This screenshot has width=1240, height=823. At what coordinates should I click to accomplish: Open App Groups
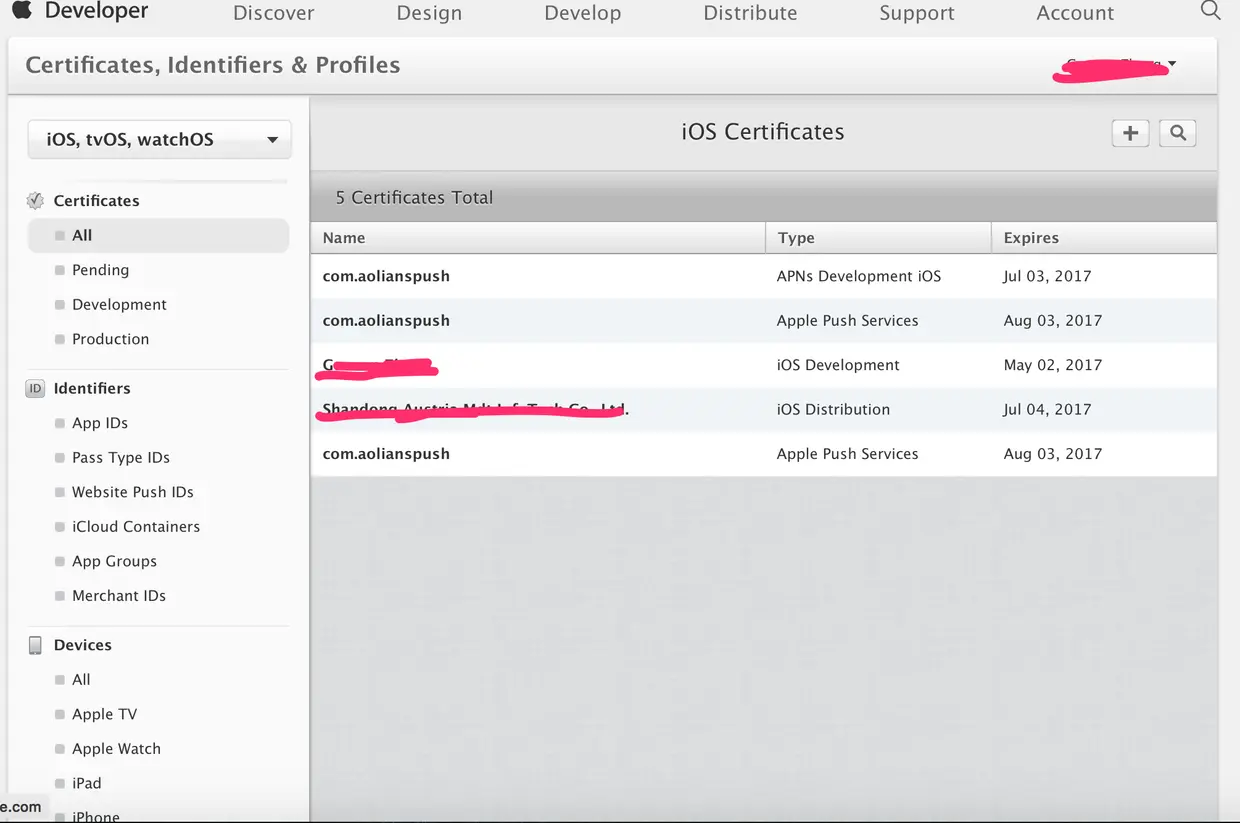[x=114, y=561]
